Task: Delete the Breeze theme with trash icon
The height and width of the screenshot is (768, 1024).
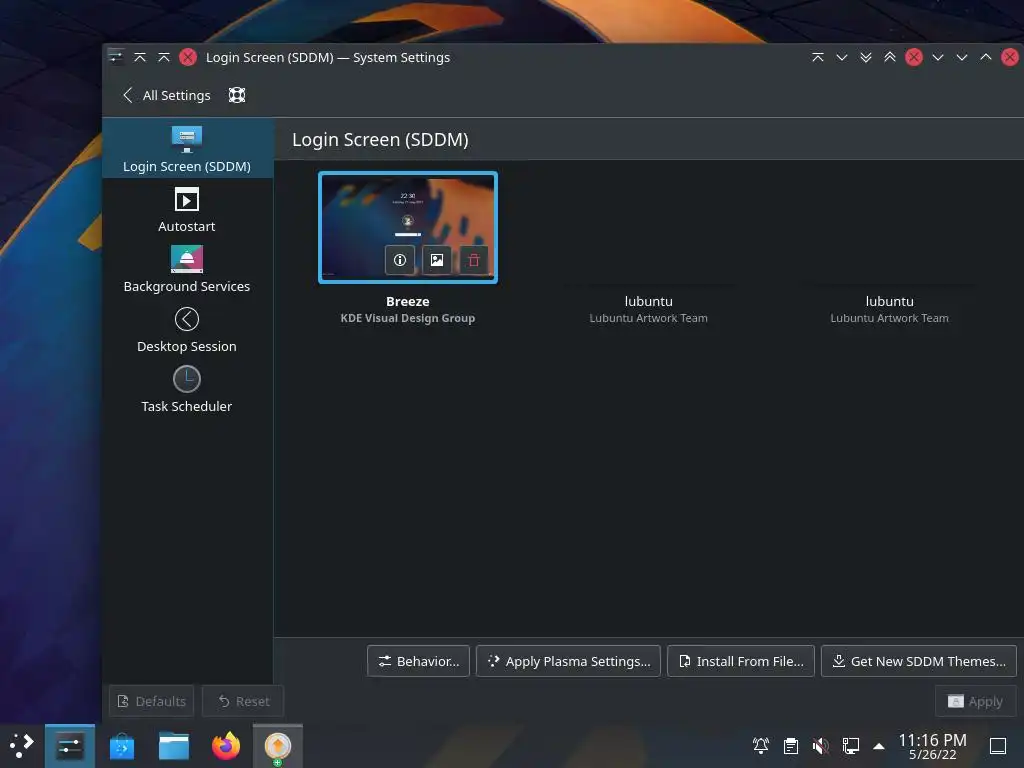Action: pos(474,260)
